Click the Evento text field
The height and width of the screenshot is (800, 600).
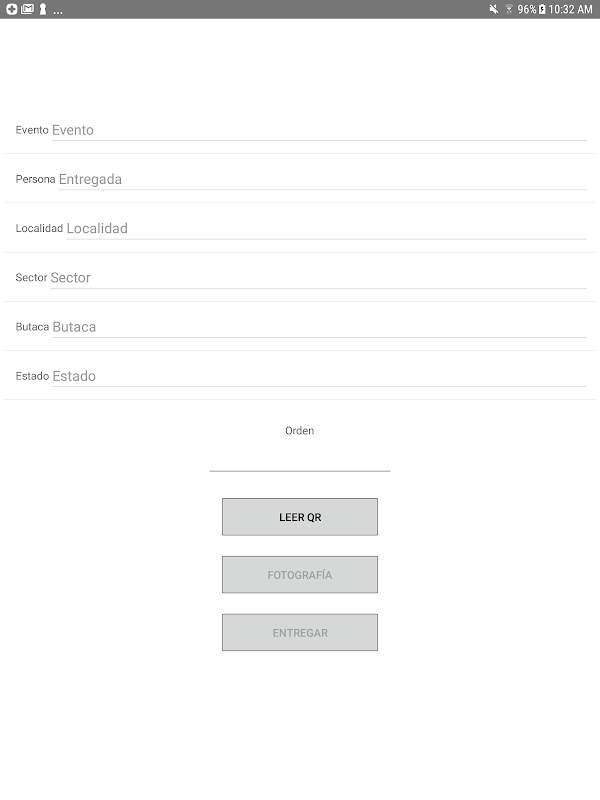318,130
